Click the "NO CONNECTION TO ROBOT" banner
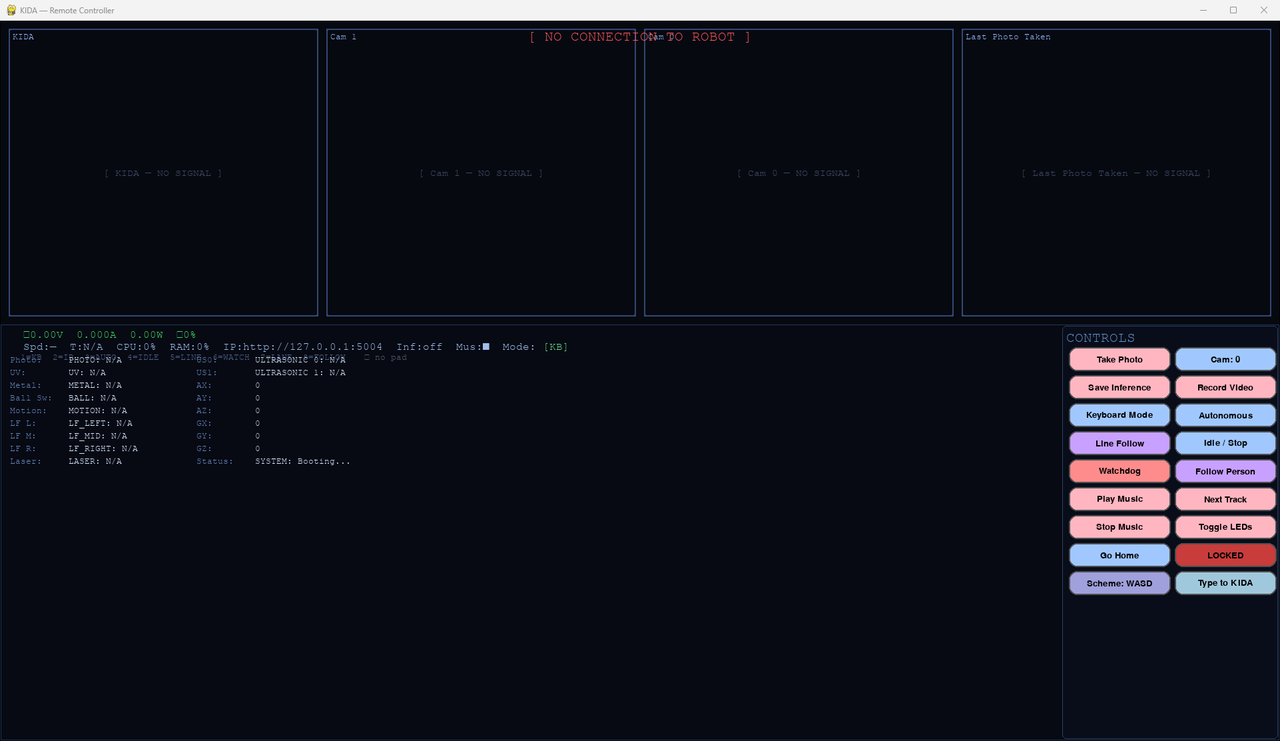This screenshot has height=741, width=1280. coord(640,37)
